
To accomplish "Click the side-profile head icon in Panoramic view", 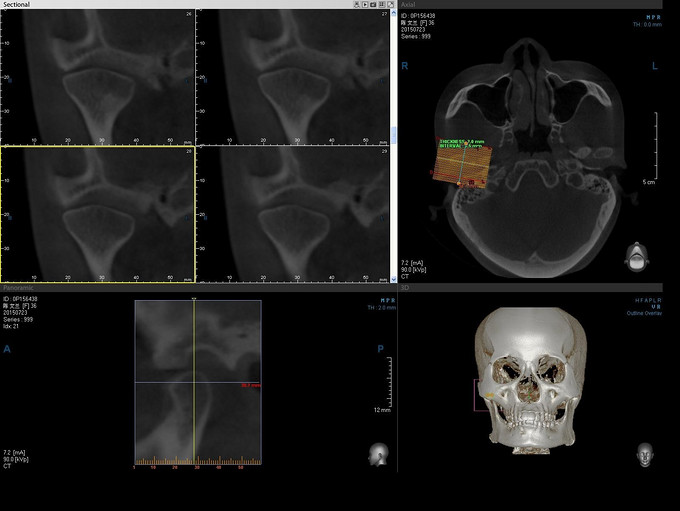I will (379, 453).
